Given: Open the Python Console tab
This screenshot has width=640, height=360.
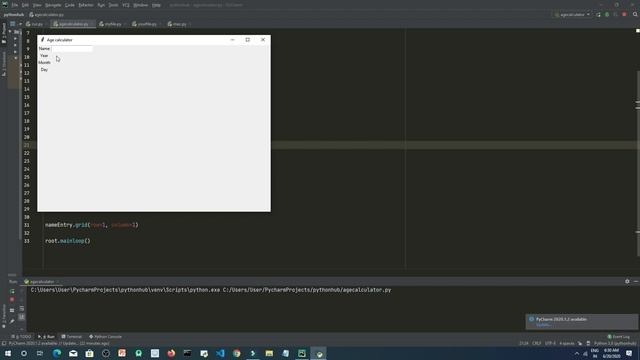Looking at the screenshot, I should (105, 337).
